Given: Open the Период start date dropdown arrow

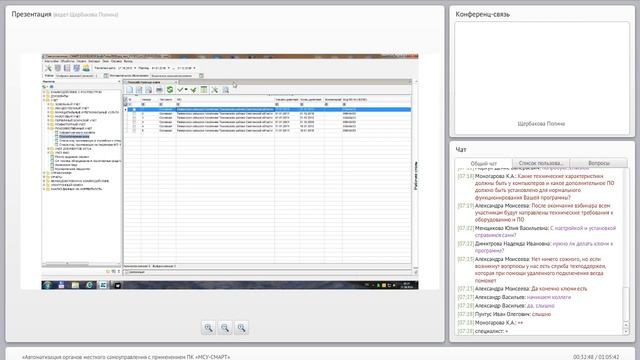Looking at the screenshot, I should [169, 68].
